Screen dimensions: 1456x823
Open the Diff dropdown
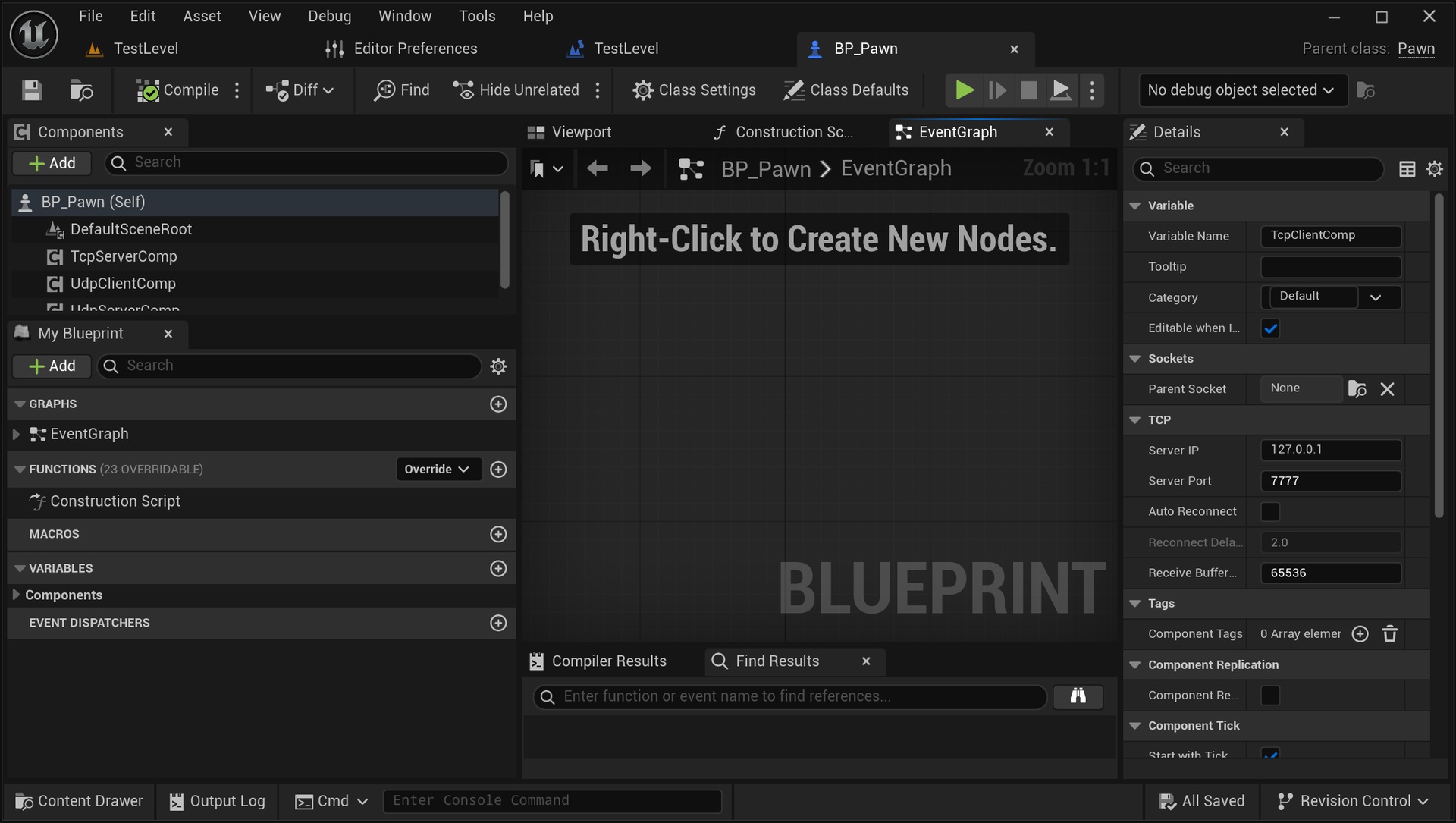click(x=300, y=90)
